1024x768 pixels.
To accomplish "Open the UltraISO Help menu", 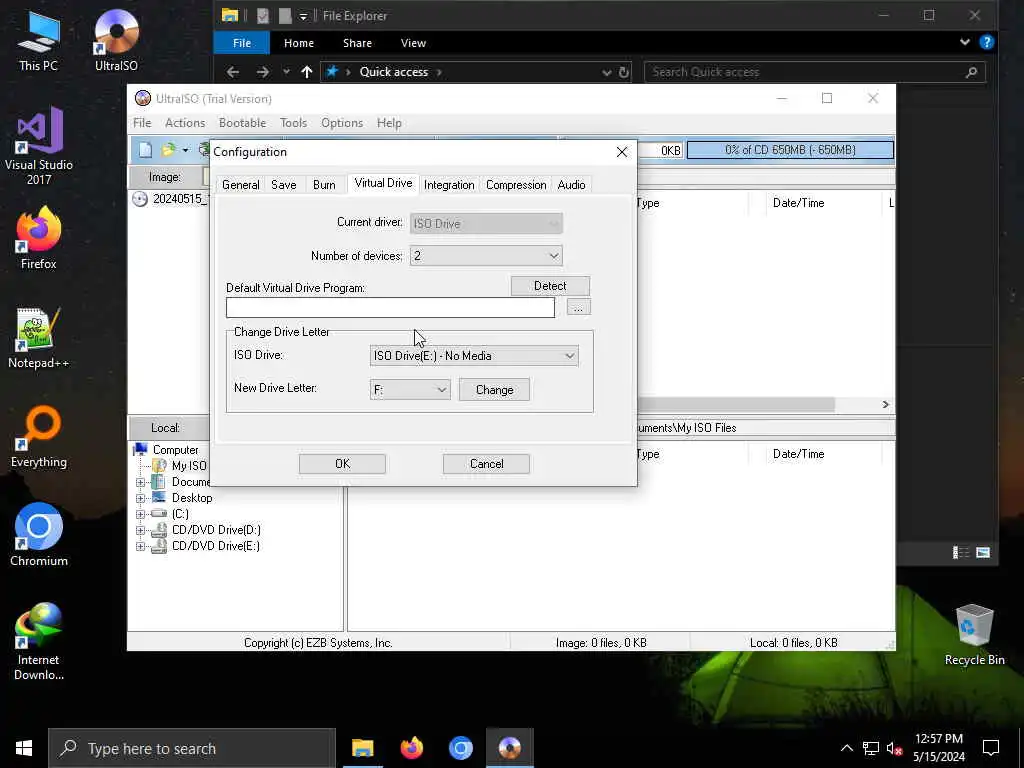I will click(389, 123).
